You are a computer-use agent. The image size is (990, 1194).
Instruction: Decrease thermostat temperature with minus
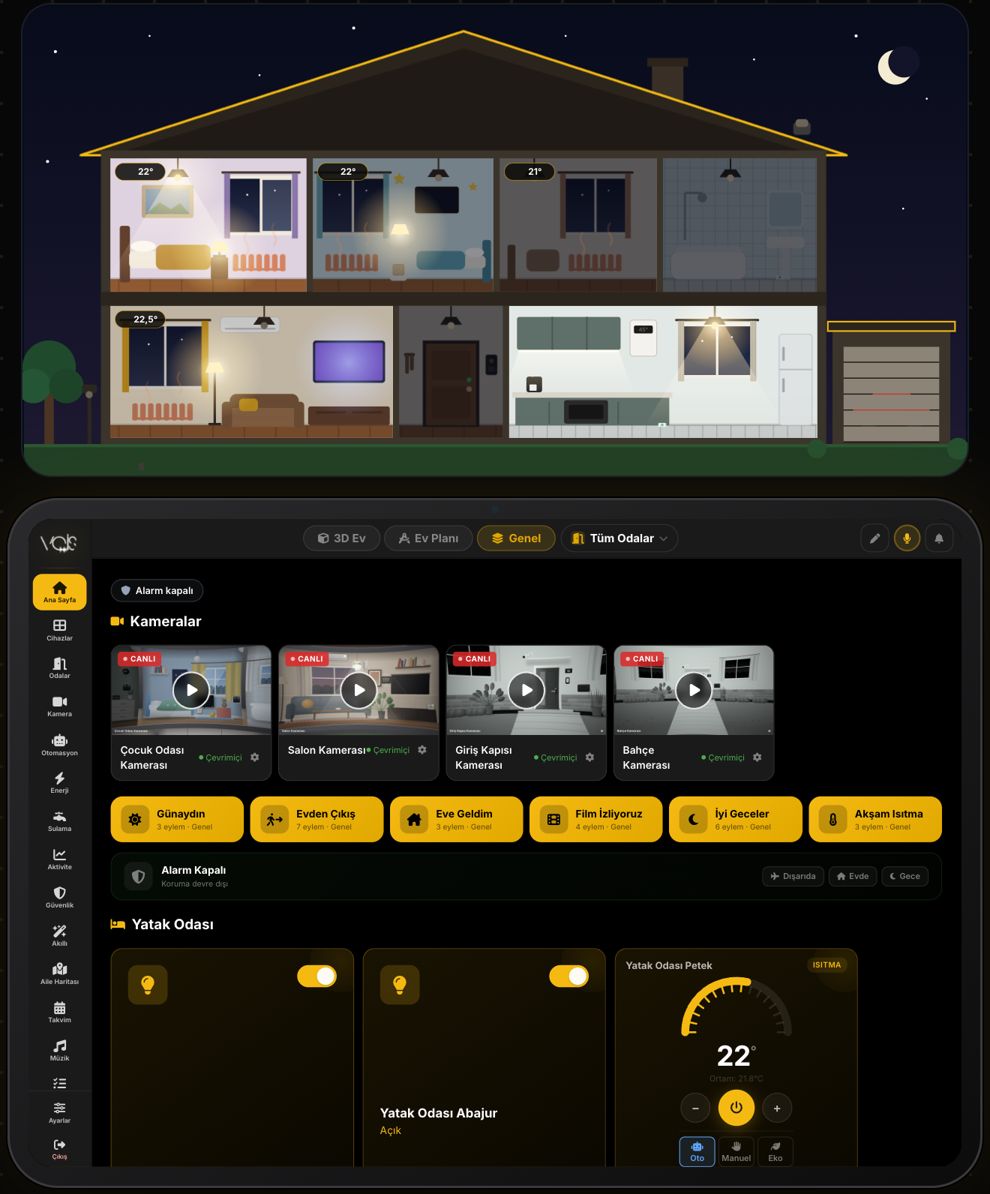pos(695,1108)
